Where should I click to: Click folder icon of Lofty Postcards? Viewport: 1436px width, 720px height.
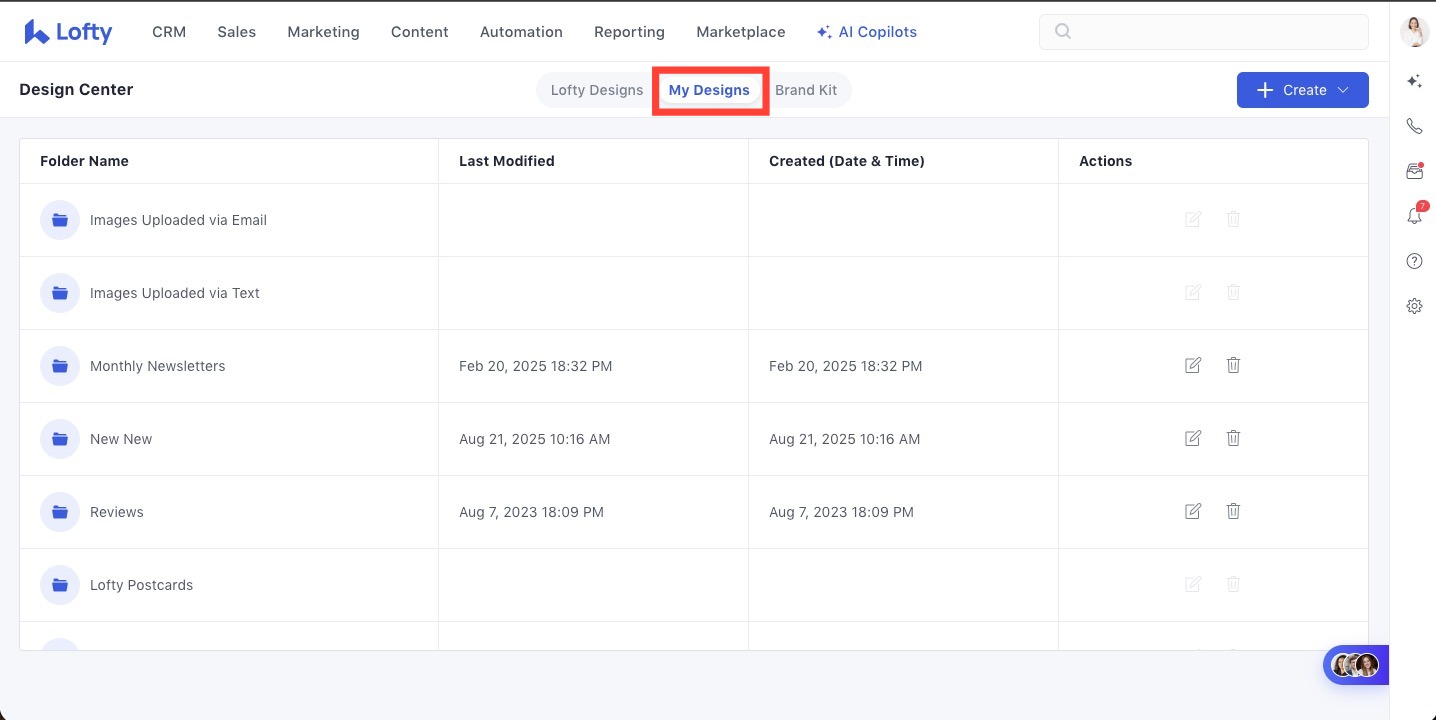[x=60, y=585]
